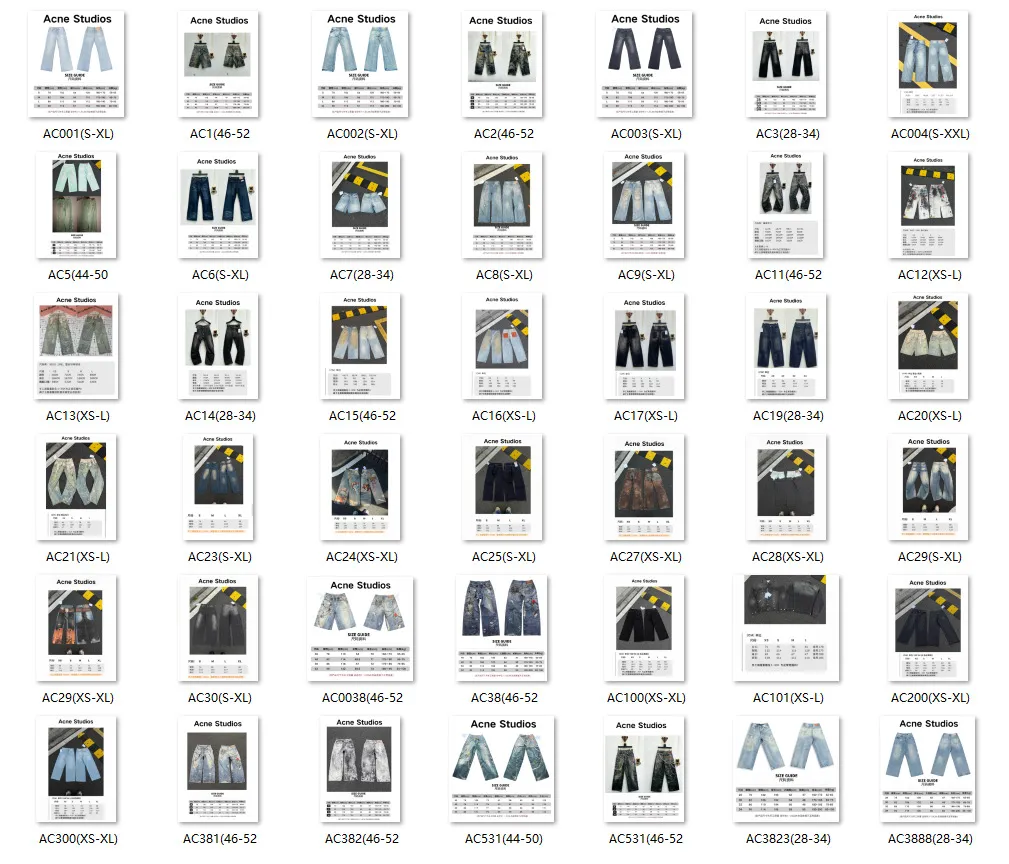The image size is (1009, 864).
Task: Open the AC001(S-XL) thumbnail
Action: click(x=77, y=64)
